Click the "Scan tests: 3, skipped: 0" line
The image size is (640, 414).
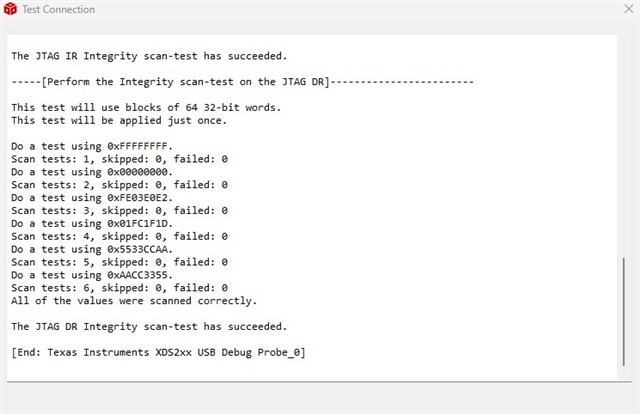click(119, 211)
